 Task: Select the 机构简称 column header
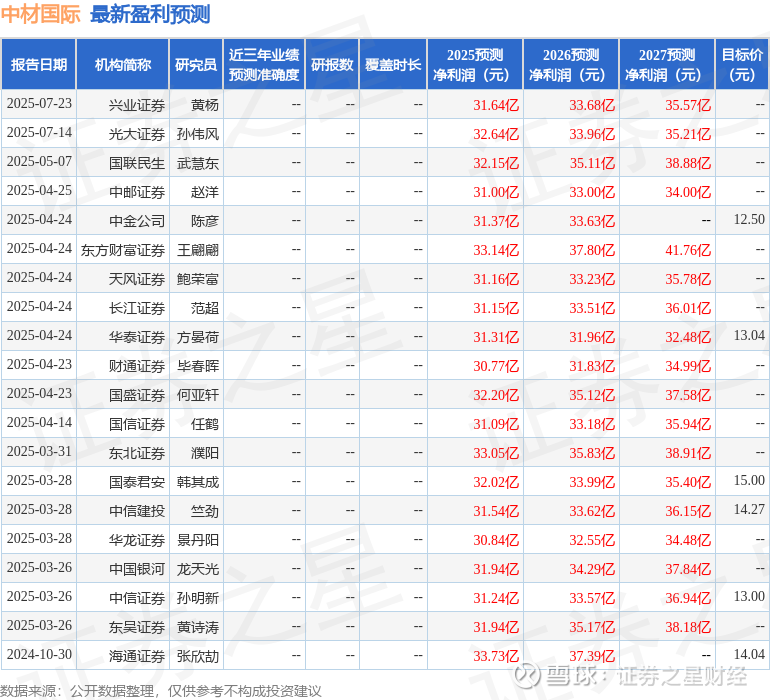123,64
